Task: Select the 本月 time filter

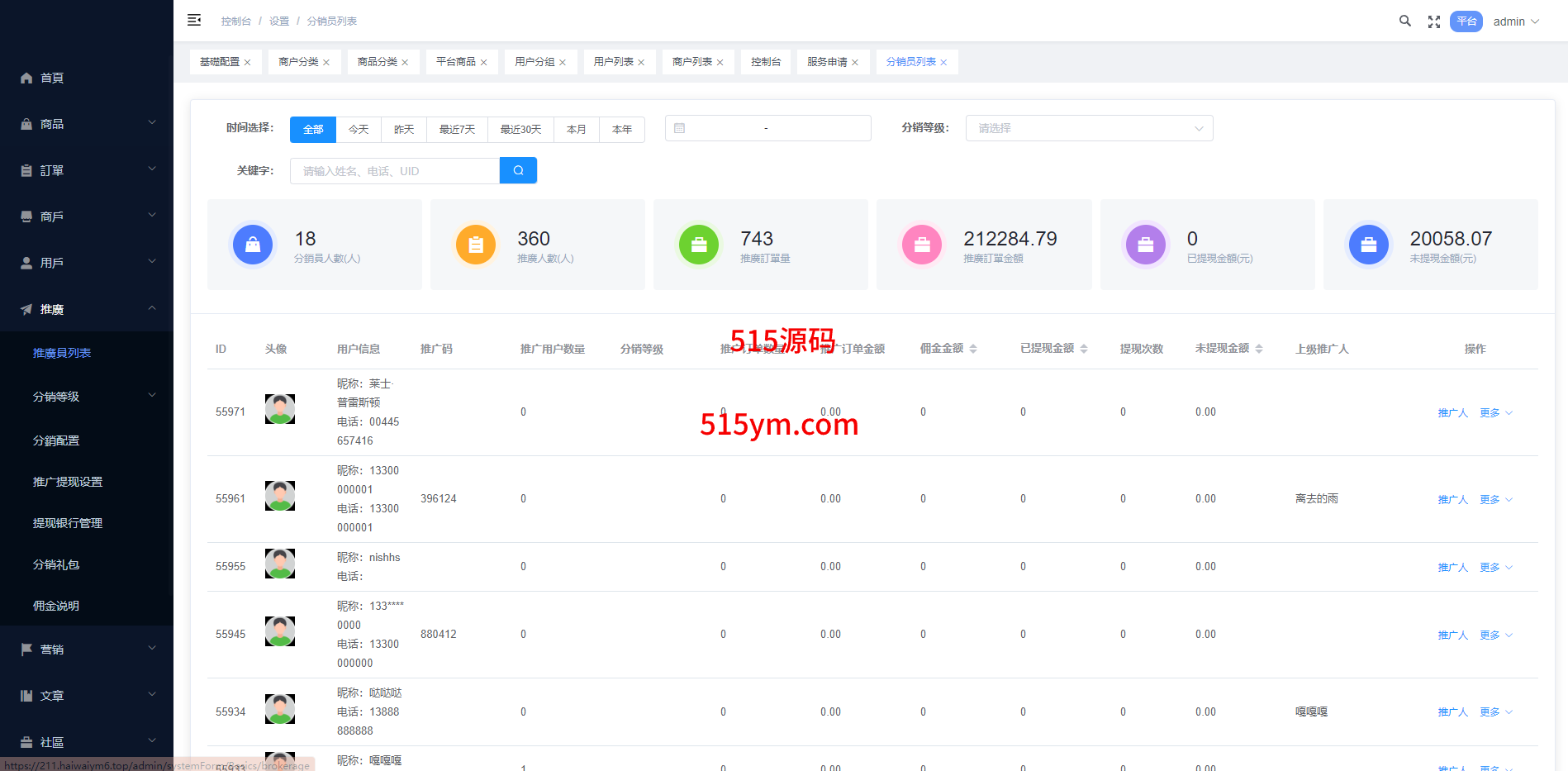Action: click(576, 130)
